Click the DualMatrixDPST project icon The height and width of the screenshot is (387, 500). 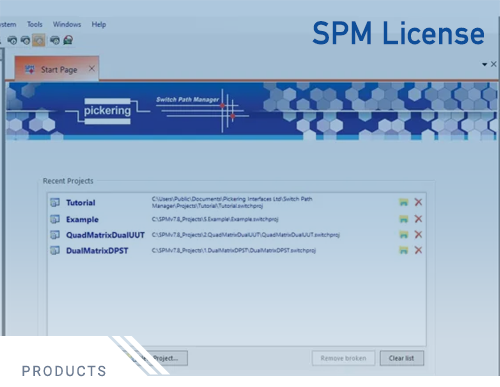tap(55, 250)
